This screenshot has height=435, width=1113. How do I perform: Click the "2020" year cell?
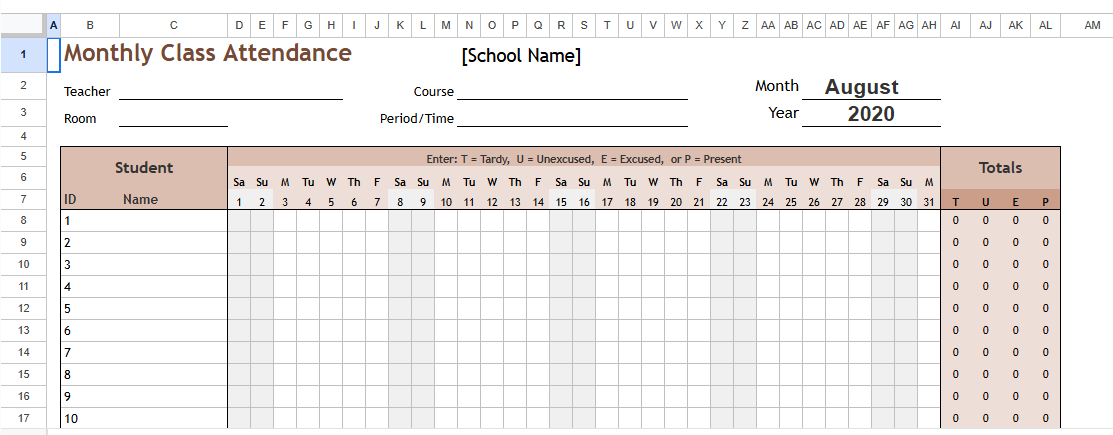coord(871,114)
